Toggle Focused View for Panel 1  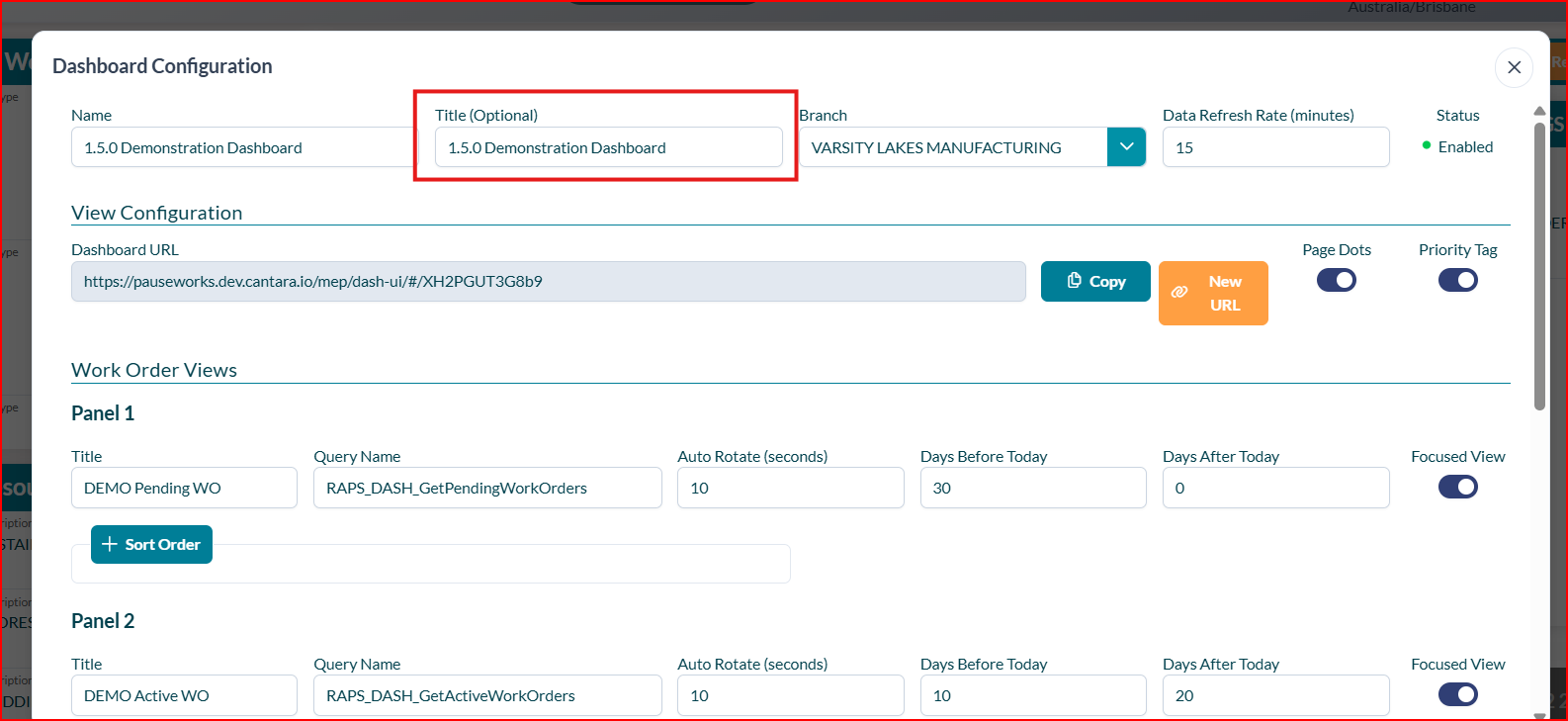click(x=1457, y=487)
